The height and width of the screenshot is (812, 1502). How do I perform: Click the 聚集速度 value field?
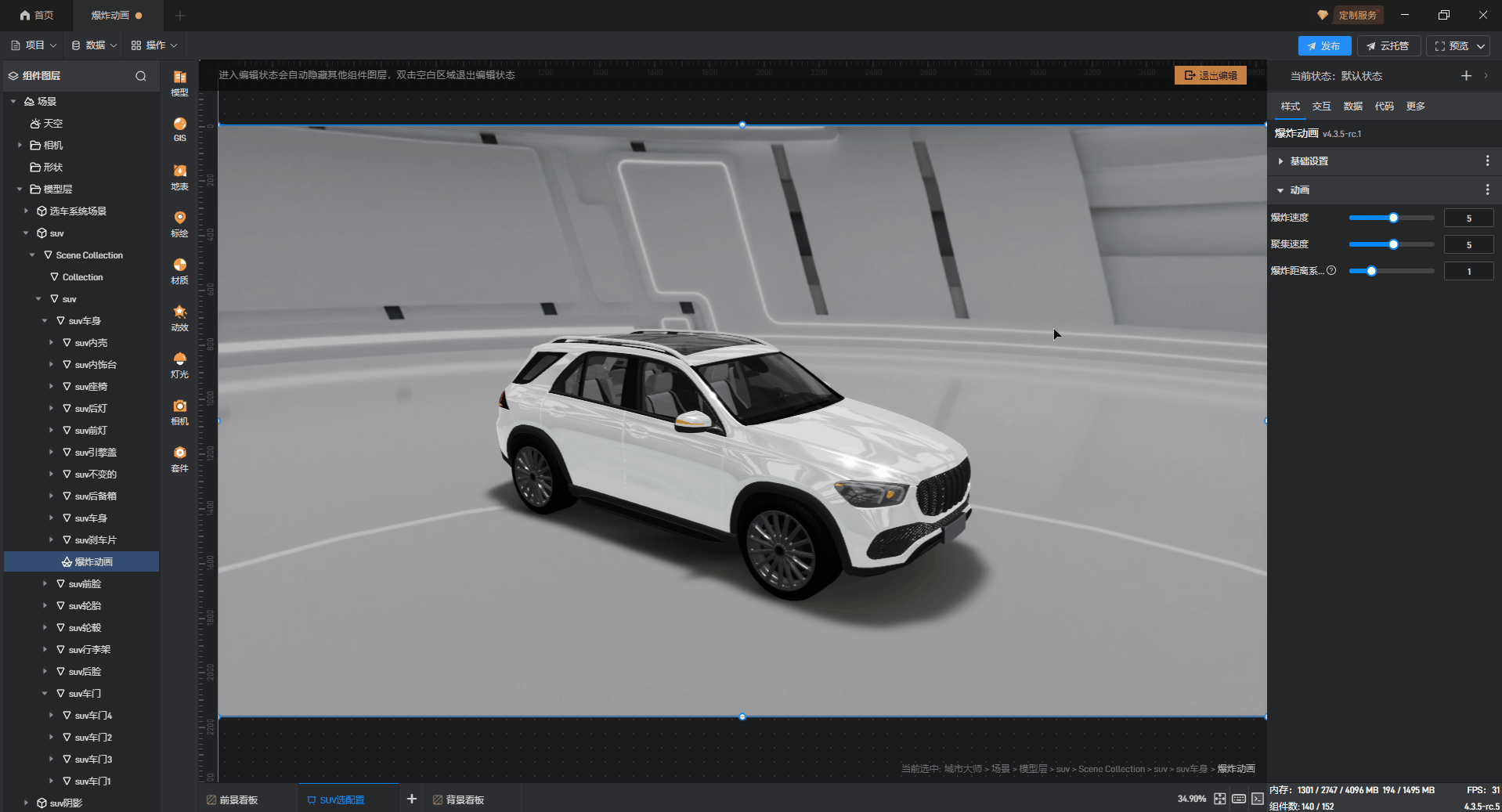coord(1469,245)
